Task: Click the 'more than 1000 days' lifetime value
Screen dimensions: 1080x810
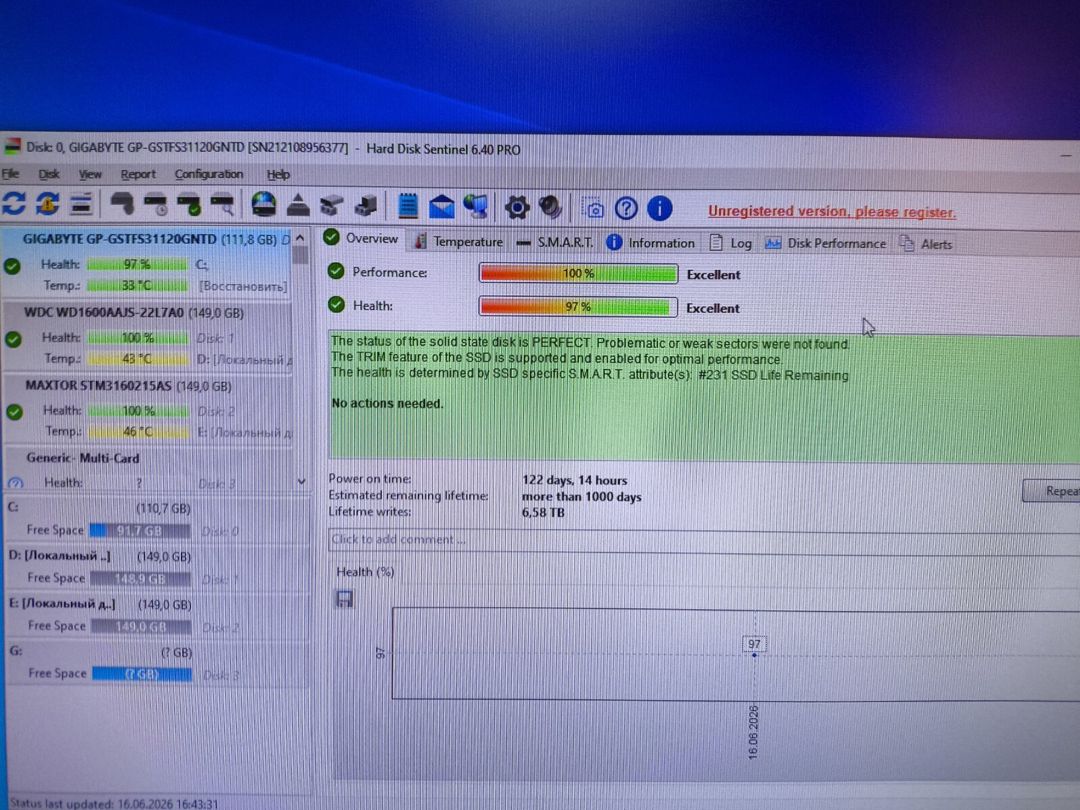Action: point(581,497)
